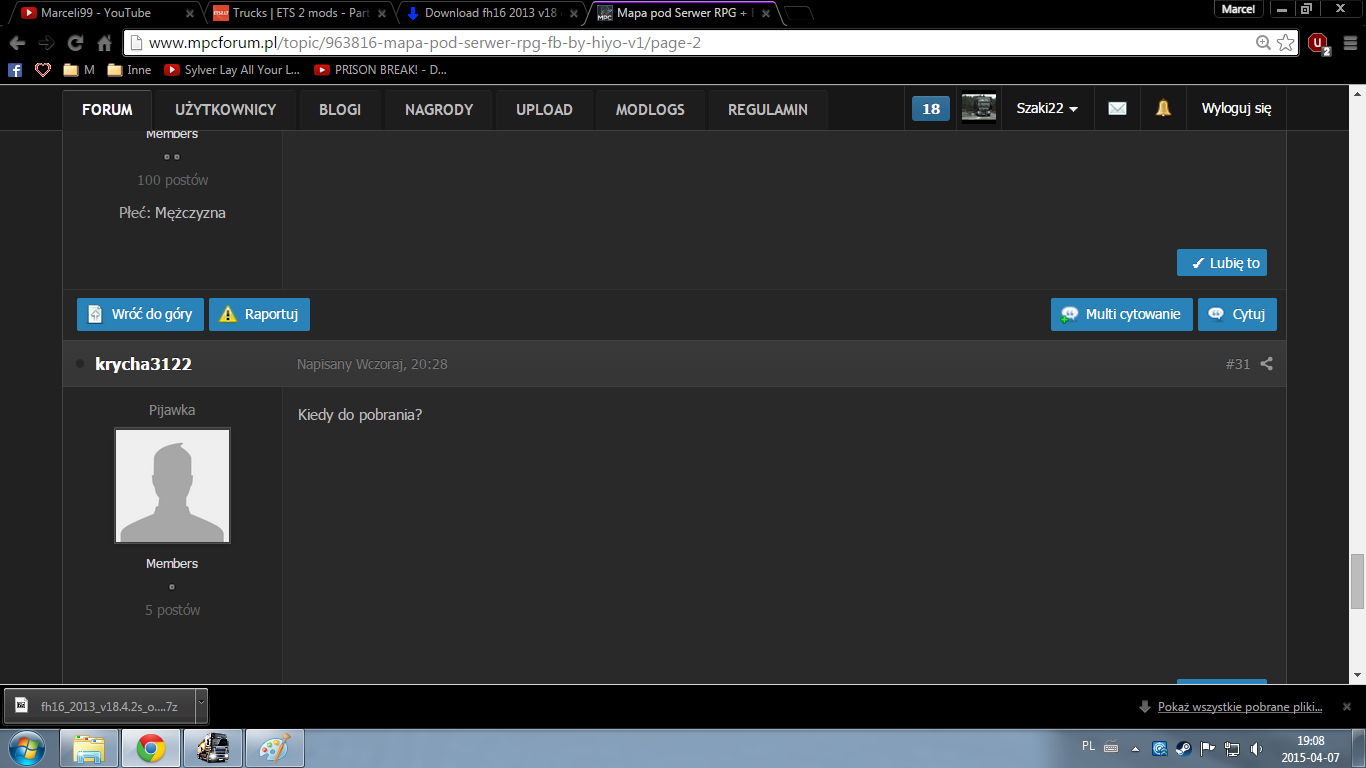Image resolution: width=1366 pixels, height=768 pixels.
Task: Open the BLOGI navigation item
Action: coord(340,109)
